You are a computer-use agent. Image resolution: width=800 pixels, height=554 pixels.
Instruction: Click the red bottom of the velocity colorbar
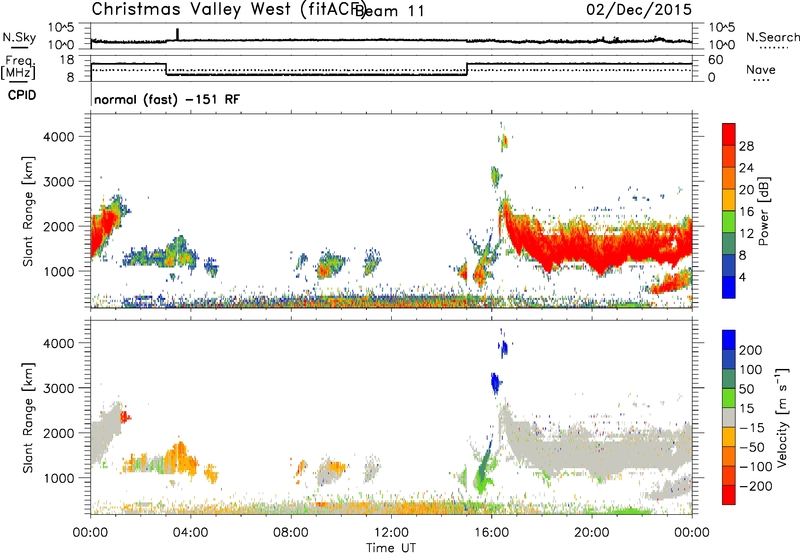(x=729, y=495)
